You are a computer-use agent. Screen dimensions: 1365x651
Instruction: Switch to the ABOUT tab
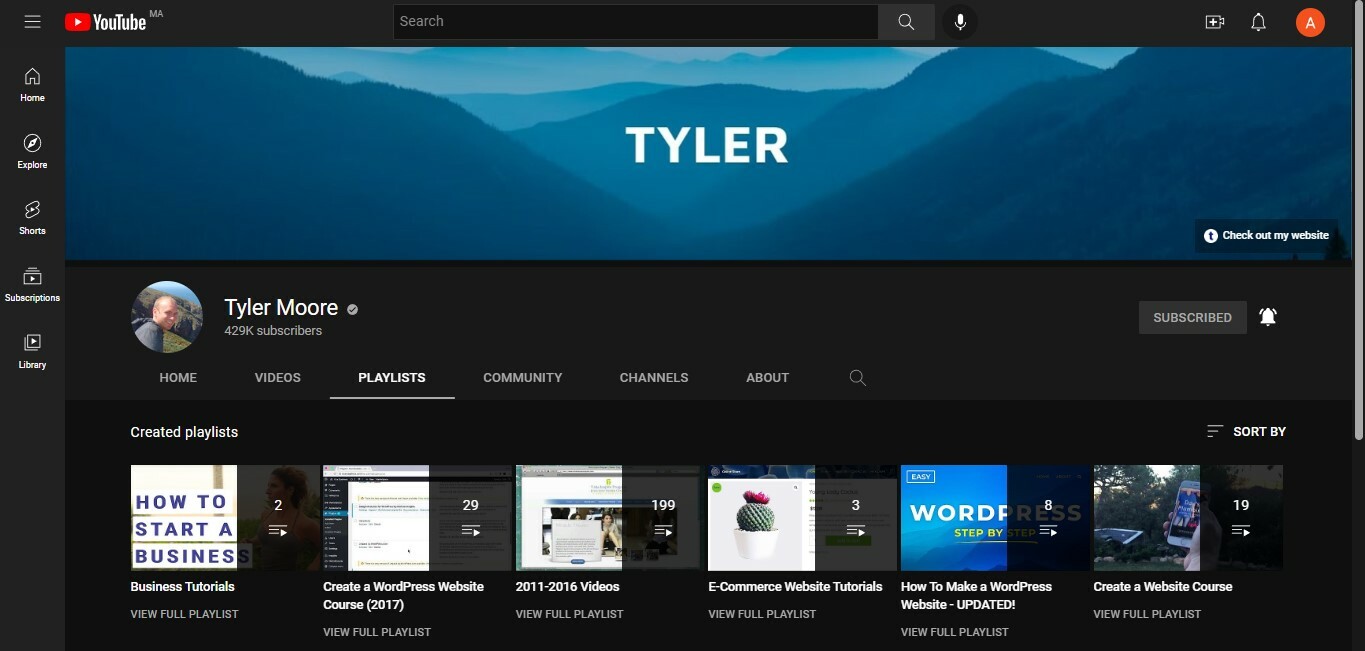768,378
